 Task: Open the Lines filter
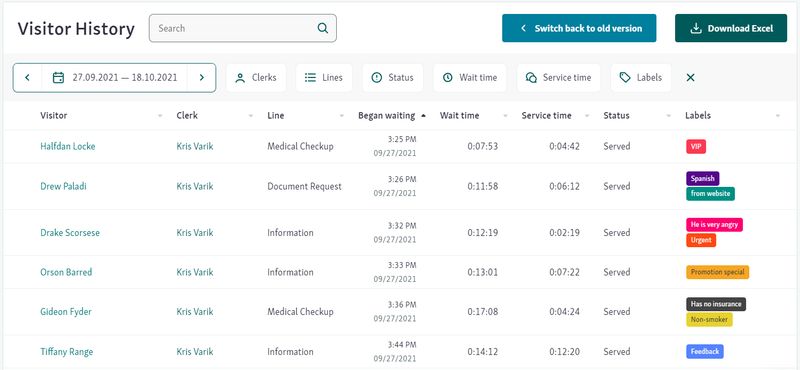[x=323, y=78]
